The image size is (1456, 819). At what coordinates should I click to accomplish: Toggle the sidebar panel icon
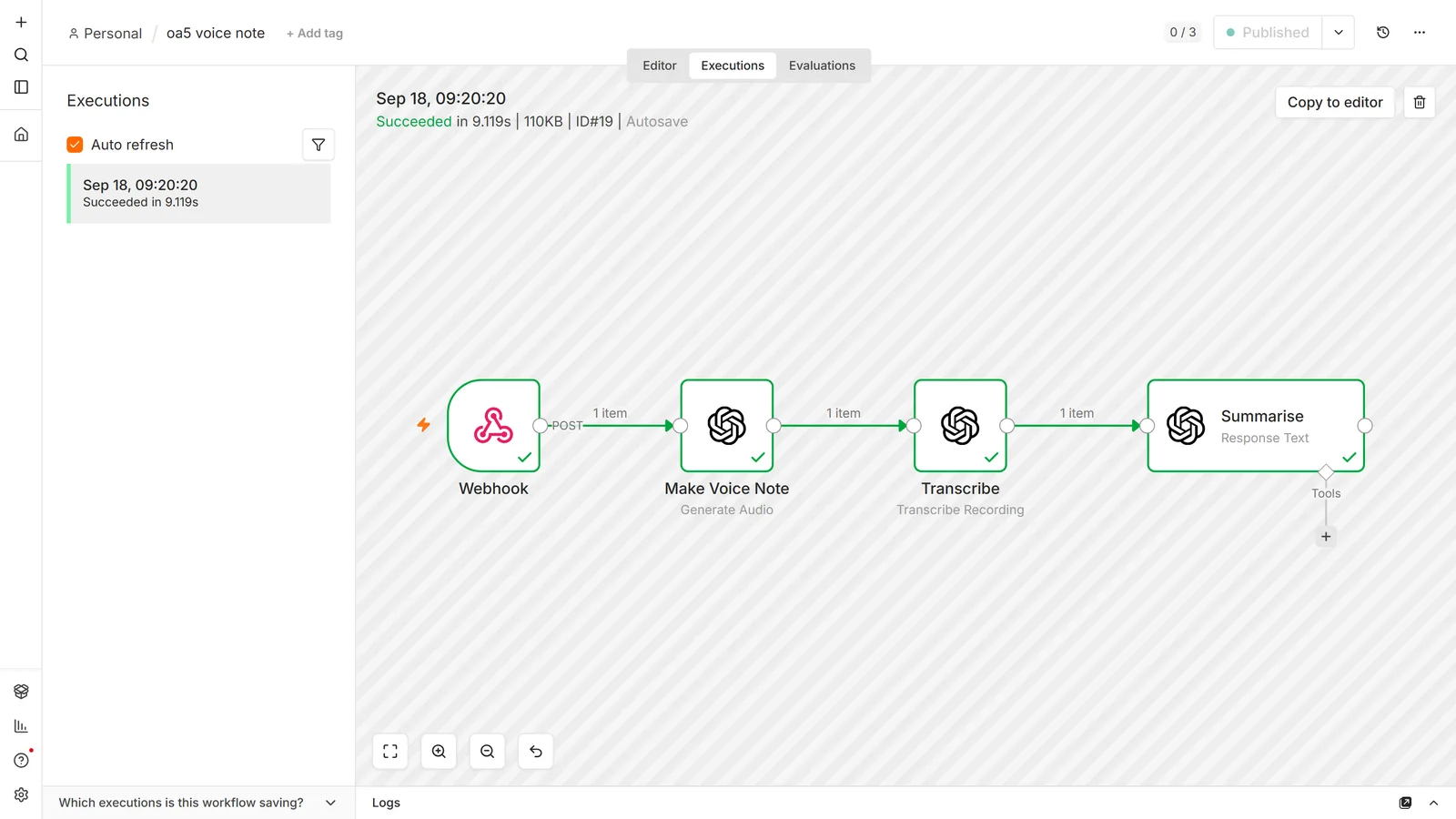[x=21, y=87]
